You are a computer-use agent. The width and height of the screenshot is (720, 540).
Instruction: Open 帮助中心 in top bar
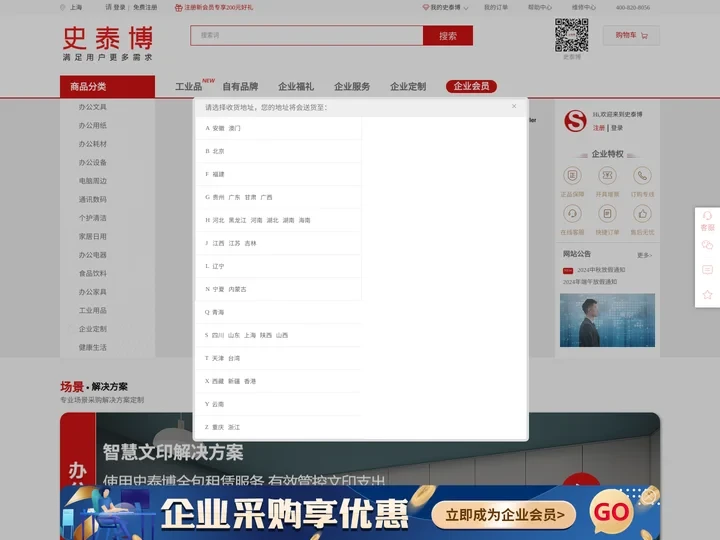(x=540, y=7)
